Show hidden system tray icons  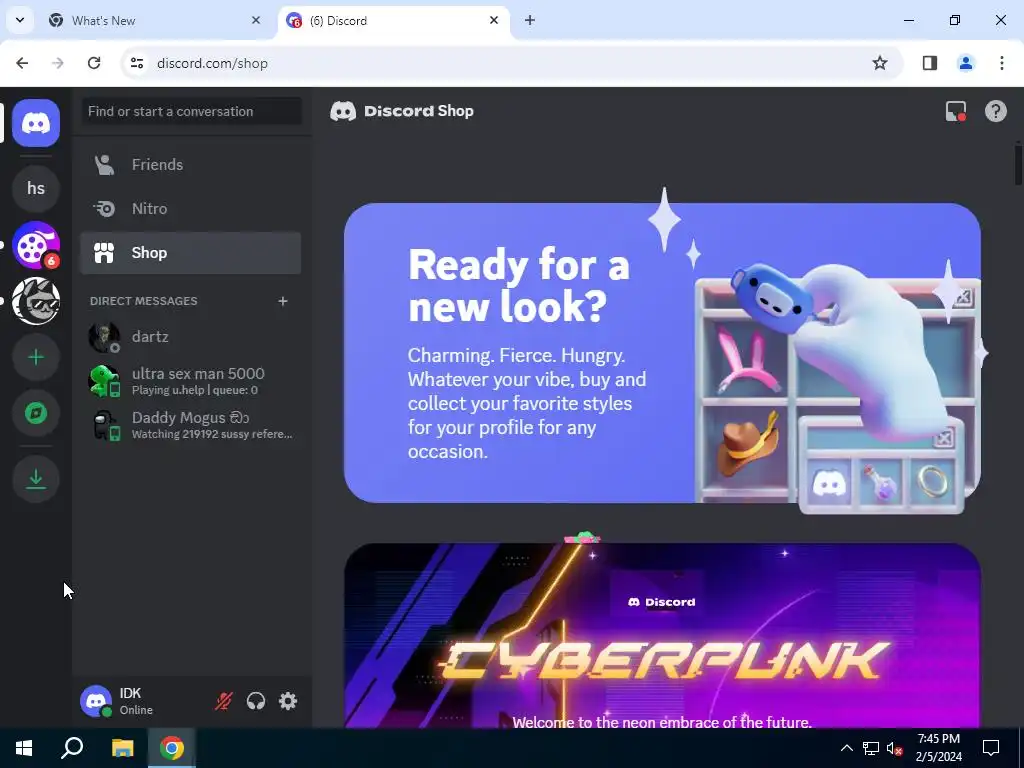pos(846,748)
